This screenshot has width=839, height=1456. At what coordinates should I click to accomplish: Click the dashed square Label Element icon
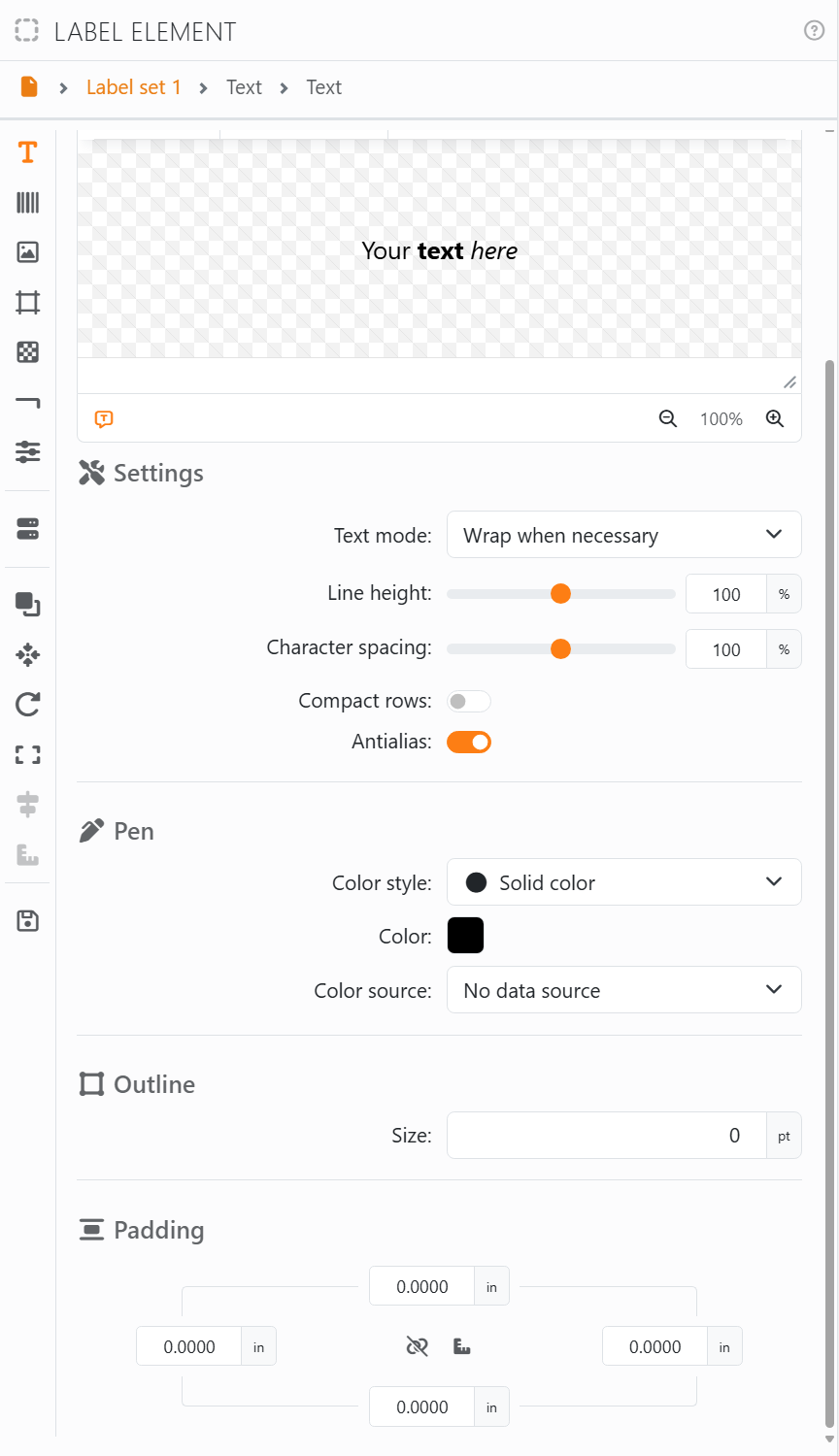tap(27, 31)
